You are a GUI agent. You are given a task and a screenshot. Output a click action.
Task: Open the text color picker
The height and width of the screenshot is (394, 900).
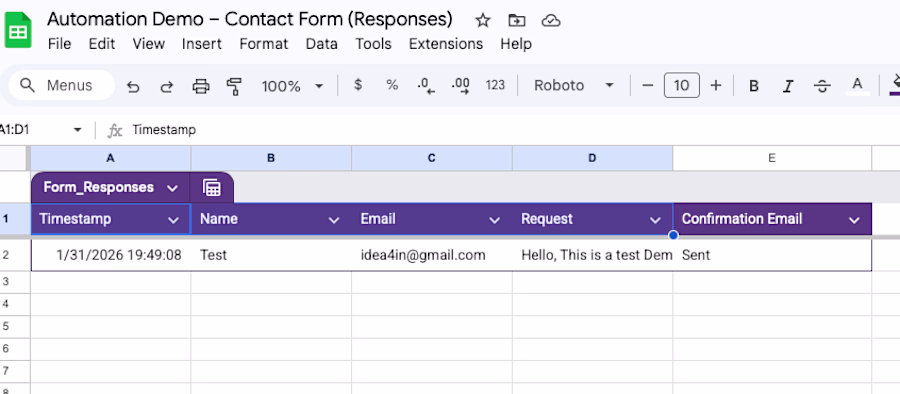pyautogui.click(x=857, y=86)
